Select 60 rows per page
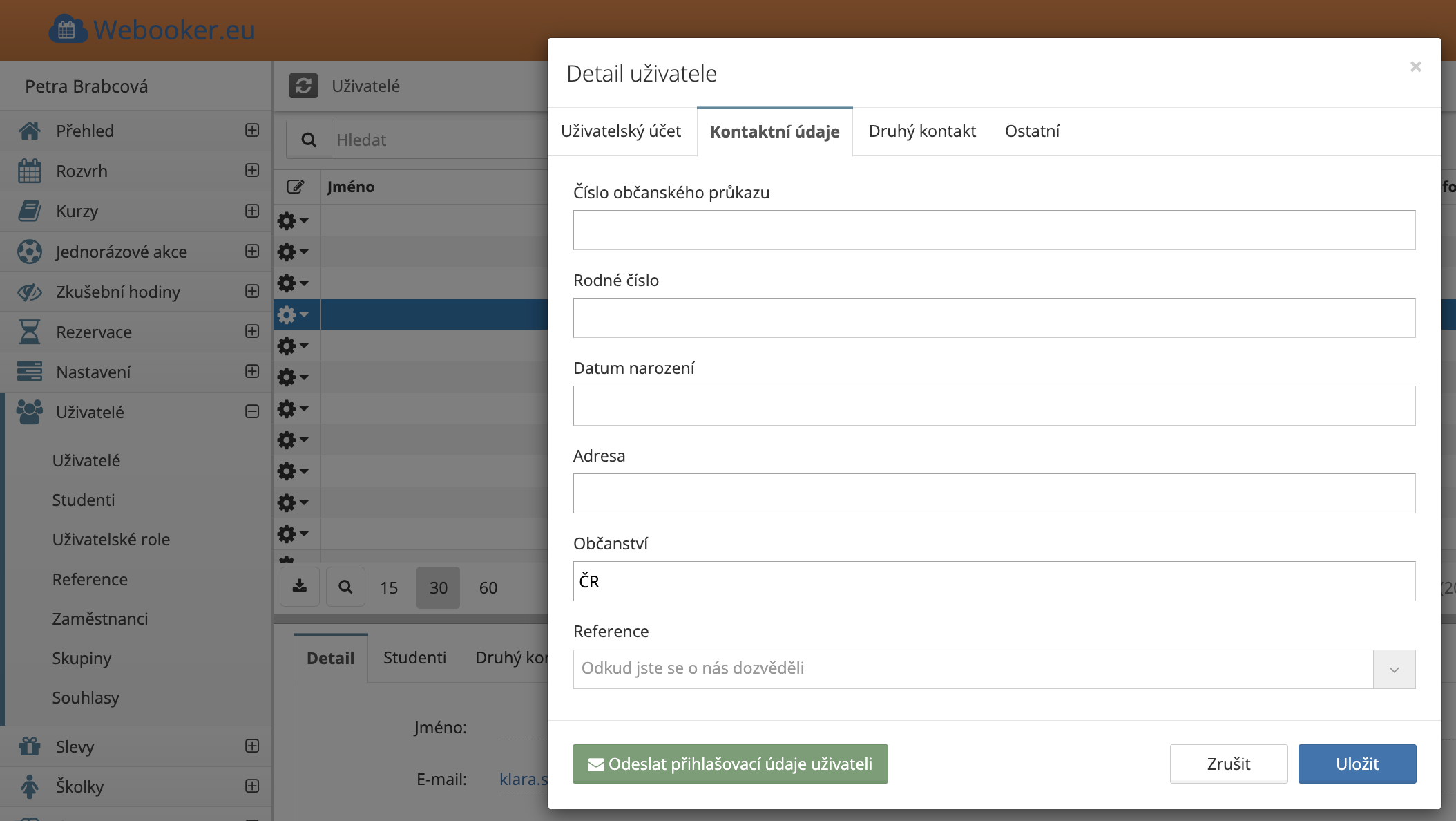Viewport: 1456px width, 821px height. coord(488,587)
